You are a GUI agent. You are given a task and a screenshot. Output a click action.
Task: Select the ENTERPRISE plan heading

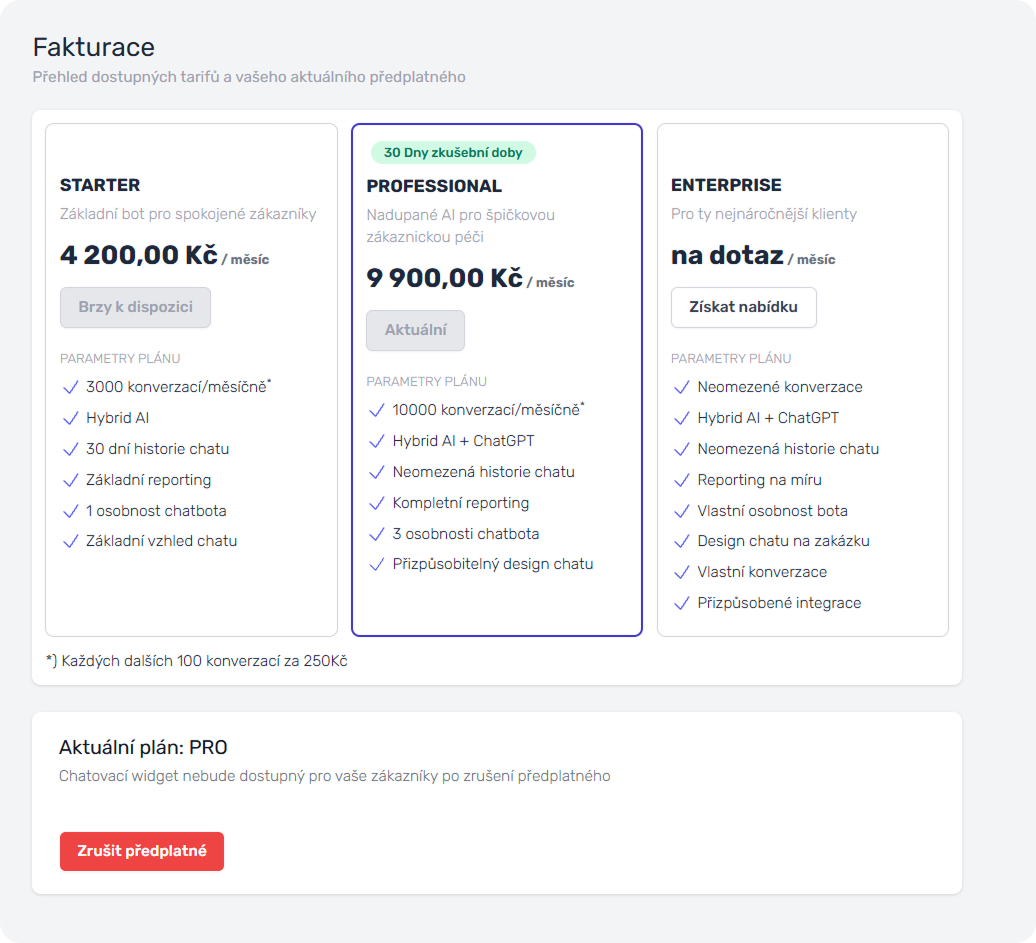[726, 185]
